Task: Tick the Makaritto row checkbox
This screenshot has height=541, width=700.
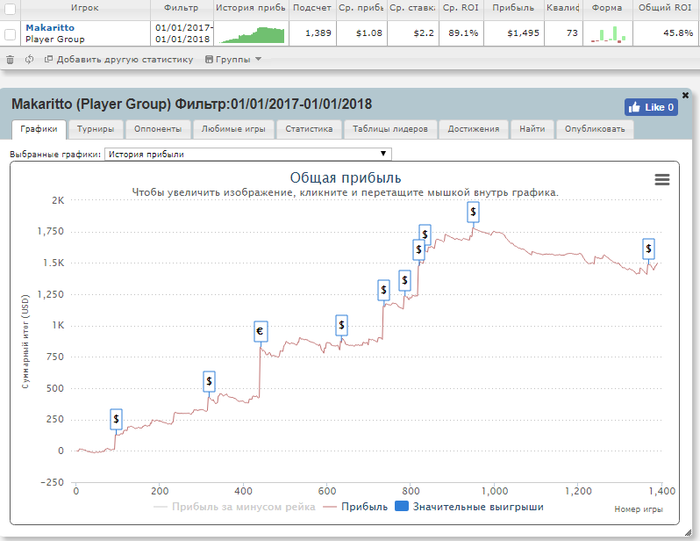Action: (x=10, y=34)
